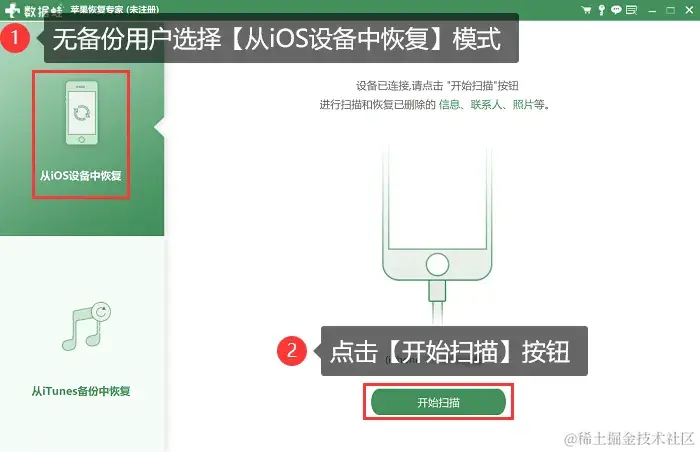Click the connected iPhone screen illustration
The image size is (700, 452).
pos(437,197)
